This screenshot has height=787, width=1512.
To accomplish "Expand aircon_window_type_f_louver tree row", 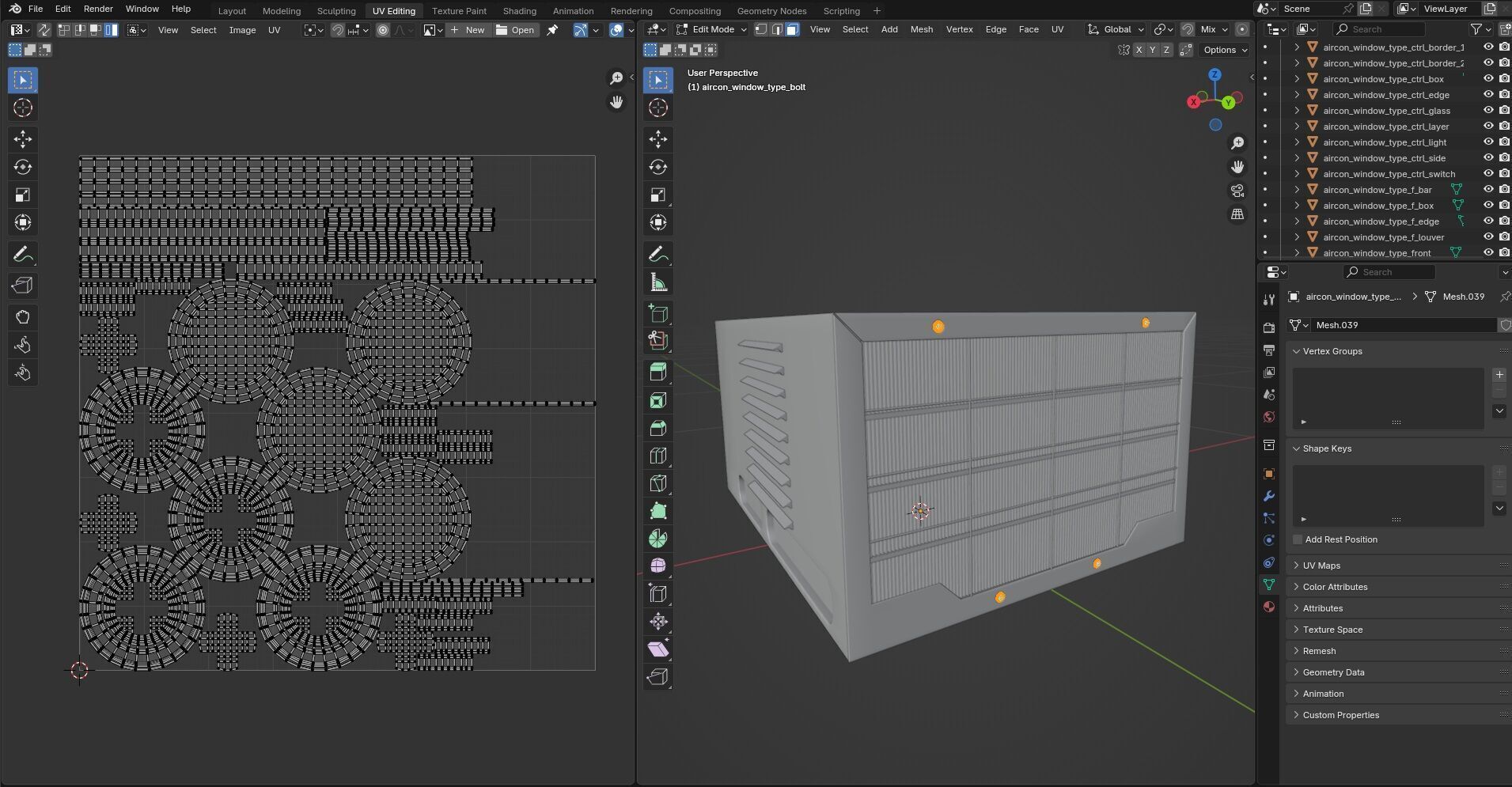I will (x=1297, y=236).
